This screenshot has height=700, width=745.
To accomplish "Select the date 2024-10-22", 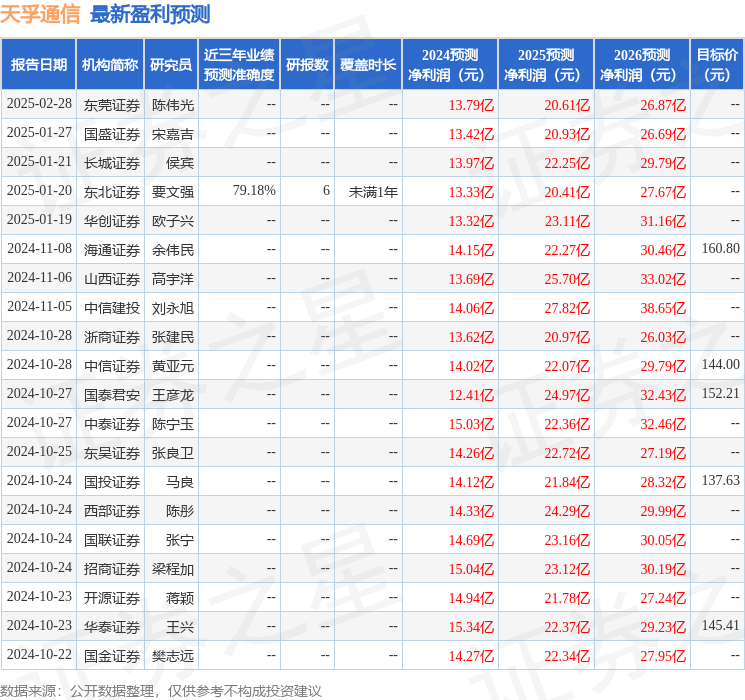I will point(39,654).
